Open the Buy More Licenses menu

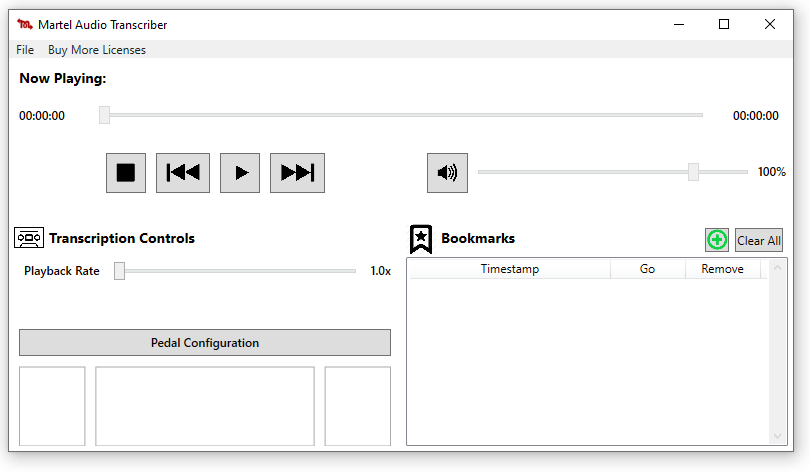pos(97,50)
